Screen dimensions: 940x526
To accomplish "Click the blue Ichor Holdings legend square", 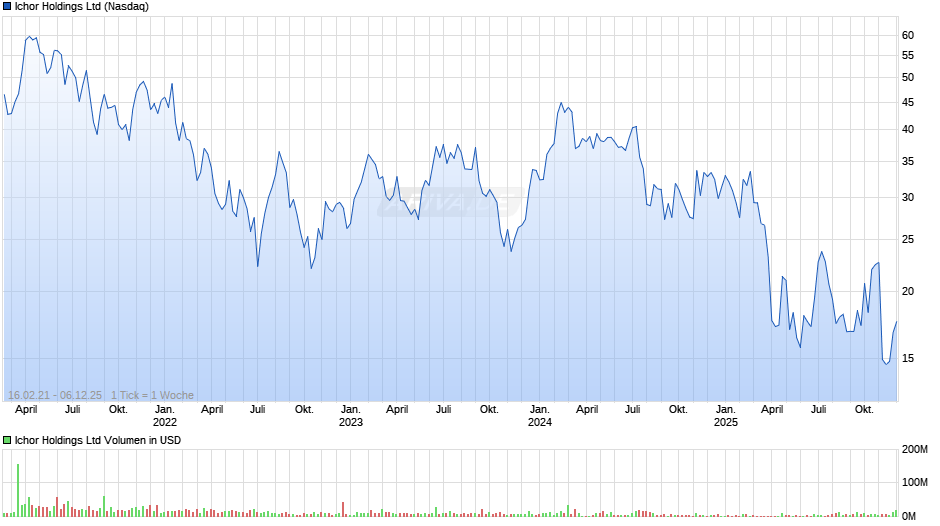I will point(7,7).
